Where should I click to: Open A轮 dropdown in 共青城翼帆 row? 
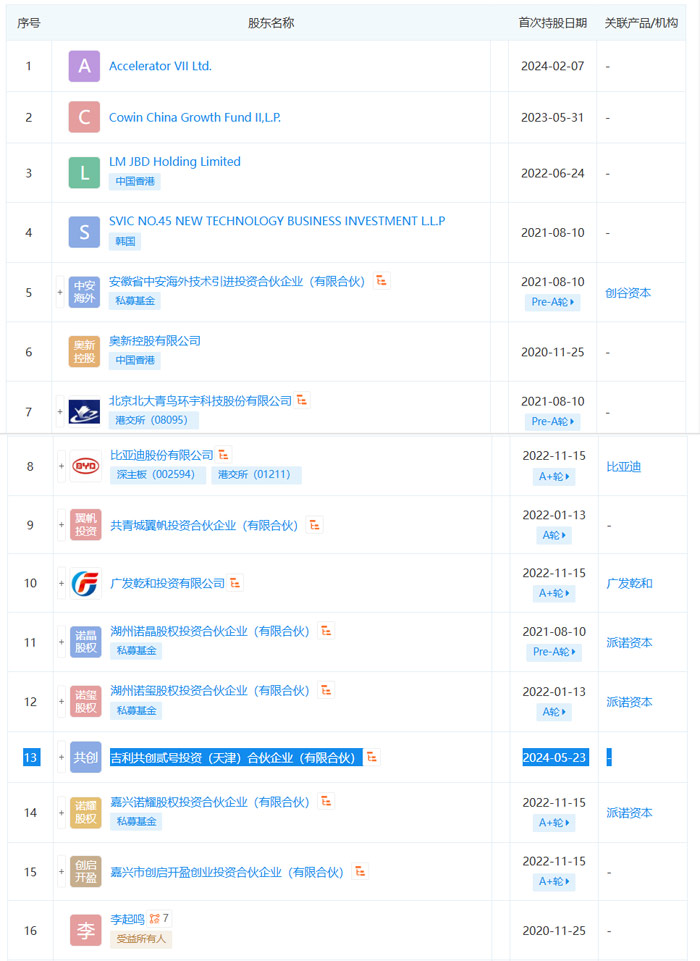pos(554,535)
